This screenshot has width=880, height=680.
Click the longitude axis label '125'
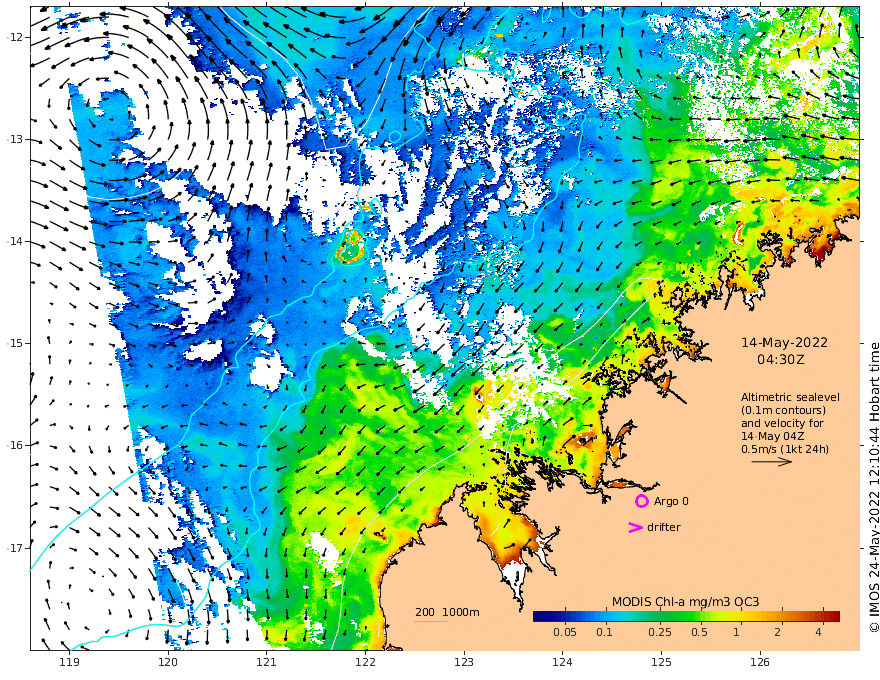pos(661,663)
